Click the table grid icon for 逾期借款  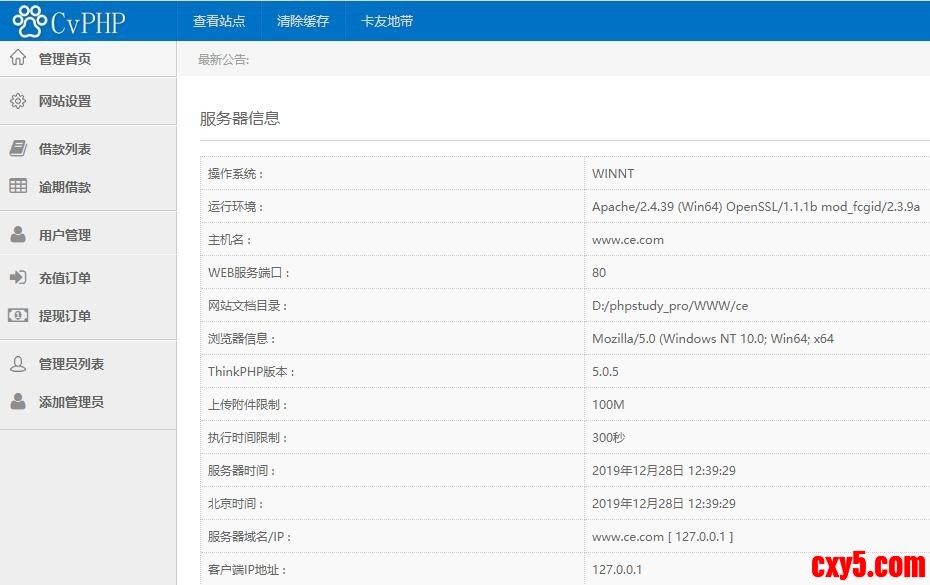coord(18,186)
